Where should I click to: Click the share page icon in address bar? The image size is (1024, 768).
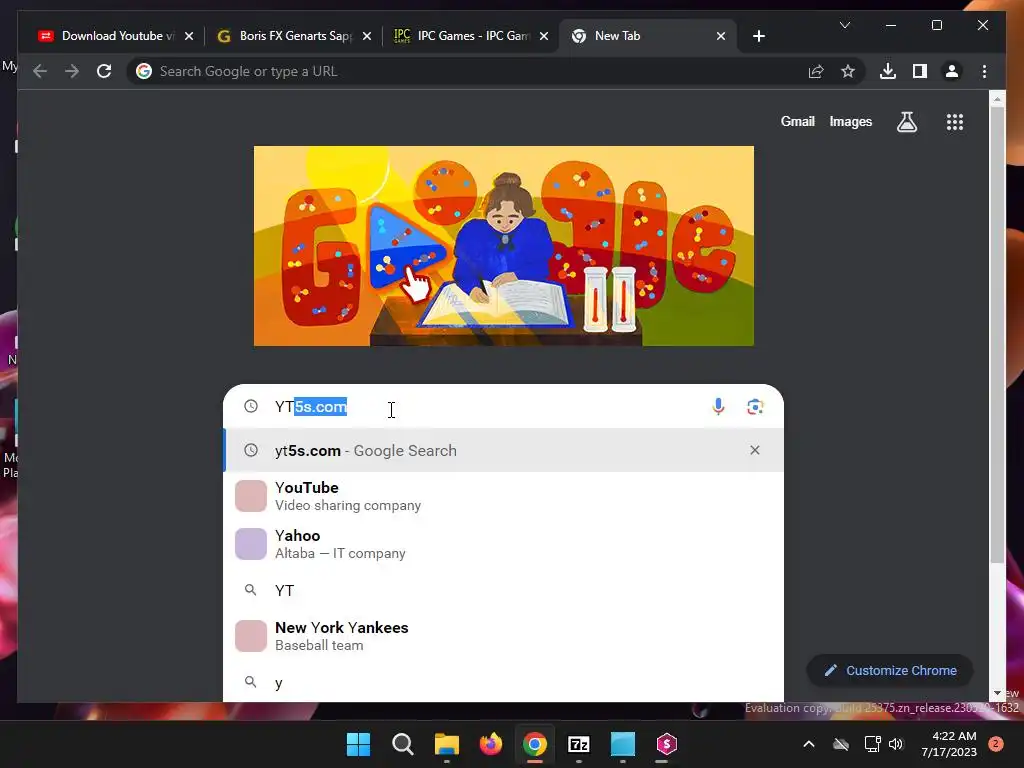816,71
